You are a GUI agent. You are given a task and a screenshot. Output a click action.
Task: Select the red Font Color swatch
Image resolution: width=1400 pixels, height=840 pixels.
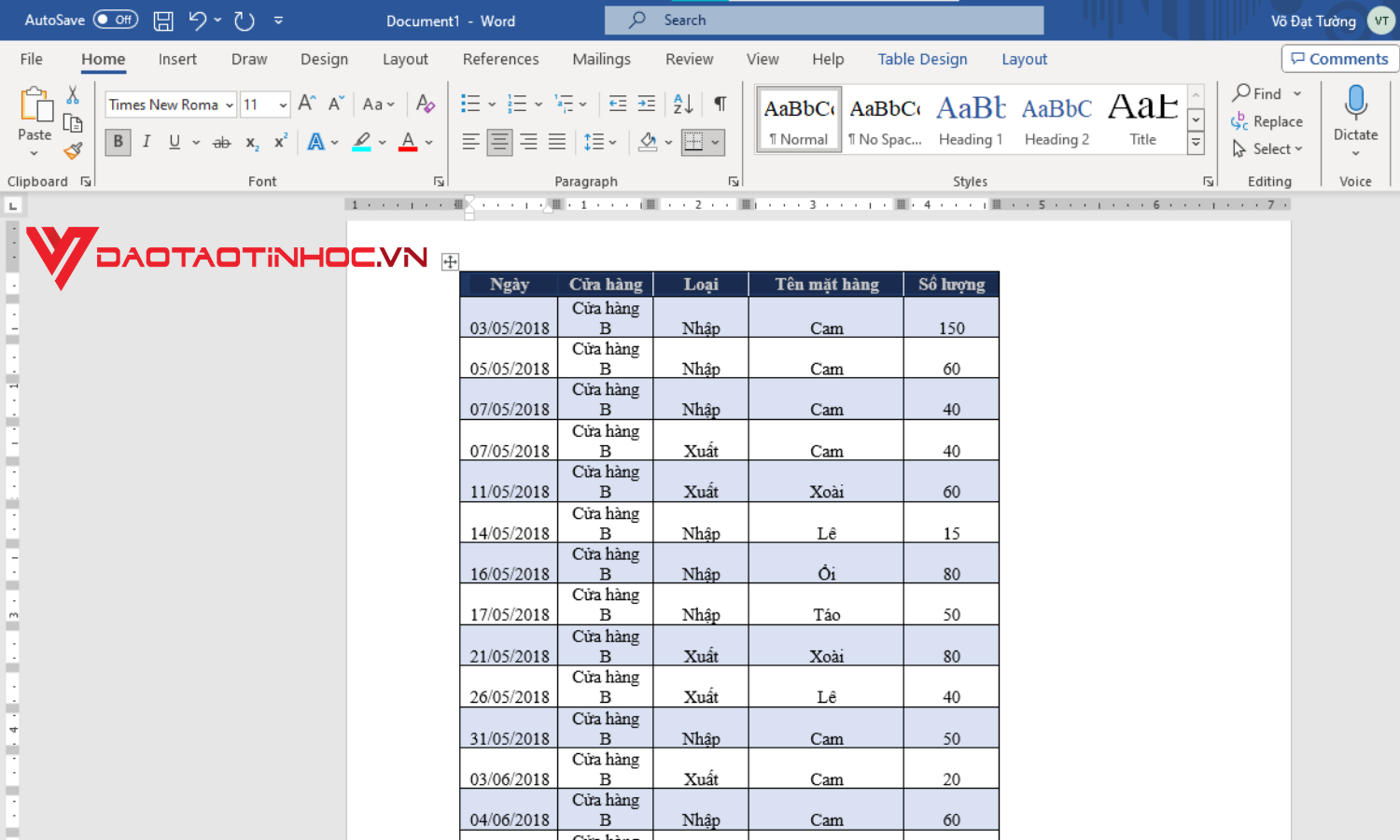tap(408, 142)
